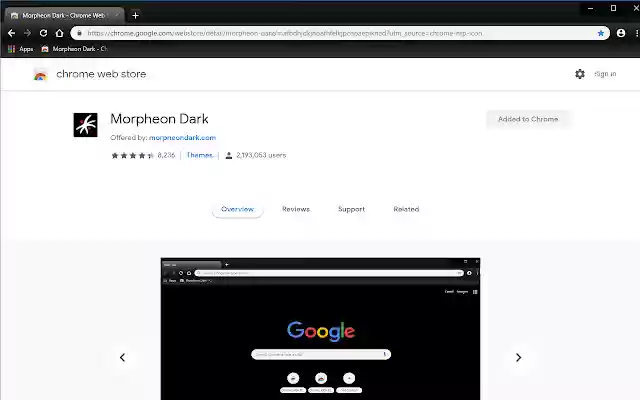Maximize the Chrome window
Viewport: 640px width, 400px height.
tap(613, 8)
